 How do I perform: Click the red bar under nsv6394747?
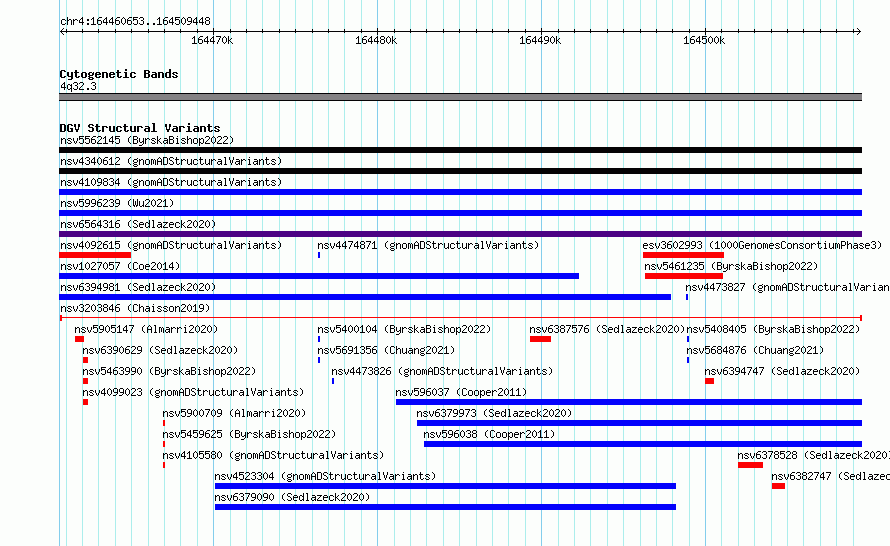coord(710,381)
